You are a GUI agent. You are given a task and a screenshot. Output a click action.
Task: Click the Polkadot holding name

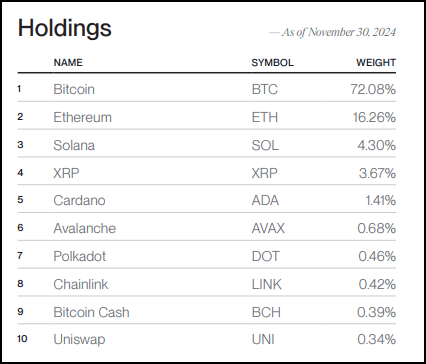80,256
